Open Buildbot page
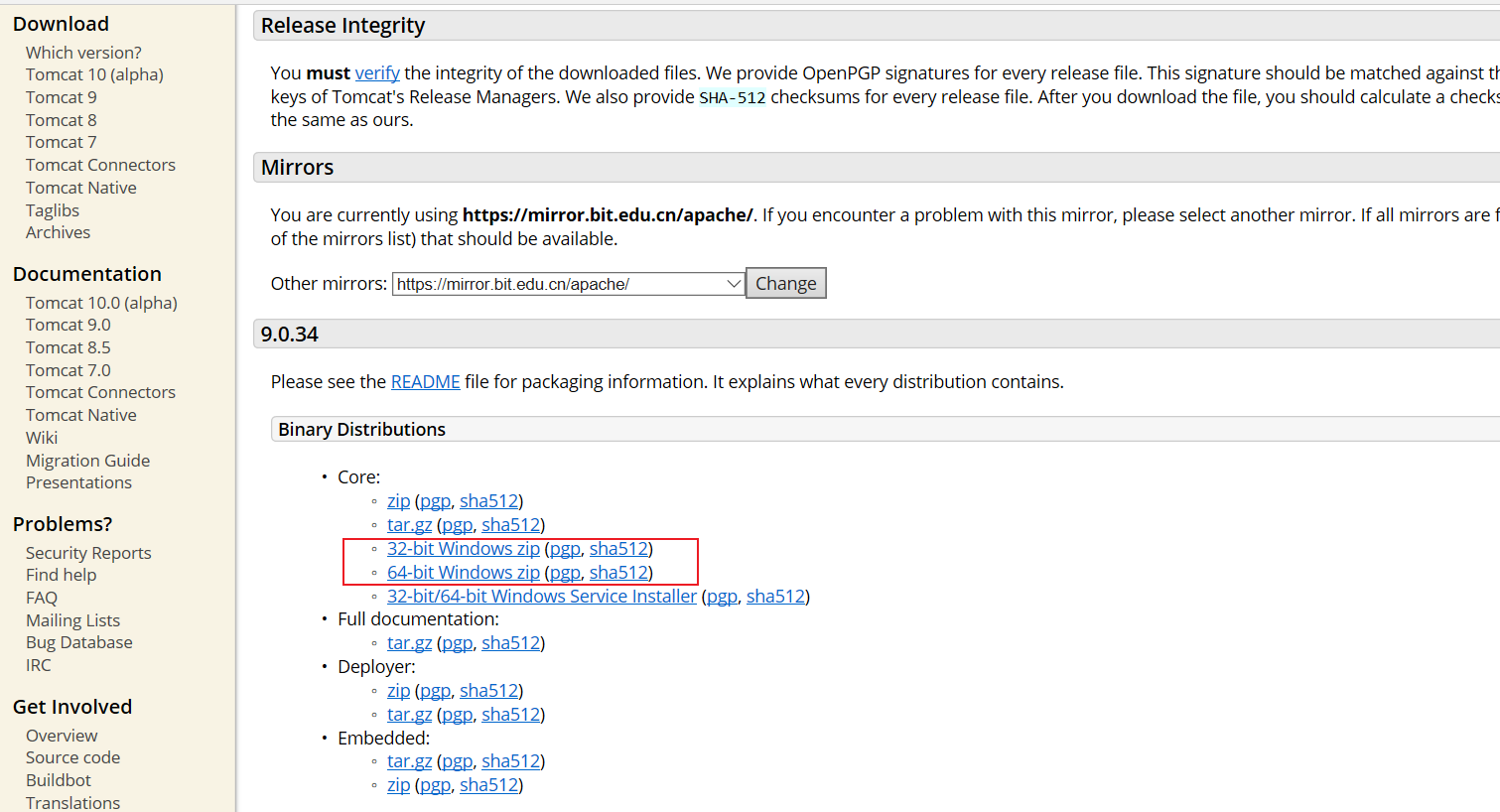The width and height of the screenshot is (1500, 812). pos(59,780)
